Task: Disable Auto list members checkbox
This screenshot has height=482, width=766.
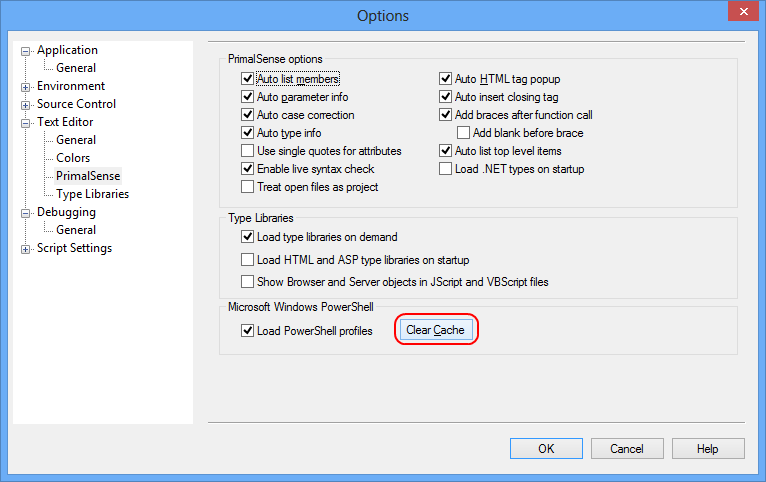Action: tap(247, 79)
